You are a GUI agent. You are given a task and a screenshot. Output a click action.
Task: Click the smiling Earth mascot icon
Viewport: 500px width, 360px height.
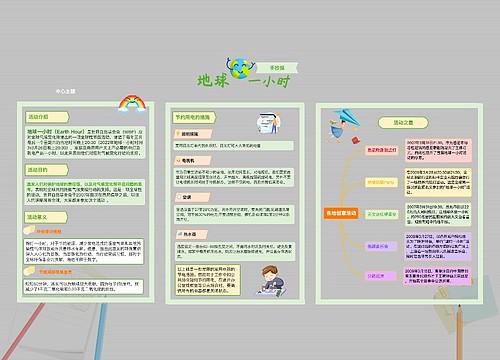[240, 68]
